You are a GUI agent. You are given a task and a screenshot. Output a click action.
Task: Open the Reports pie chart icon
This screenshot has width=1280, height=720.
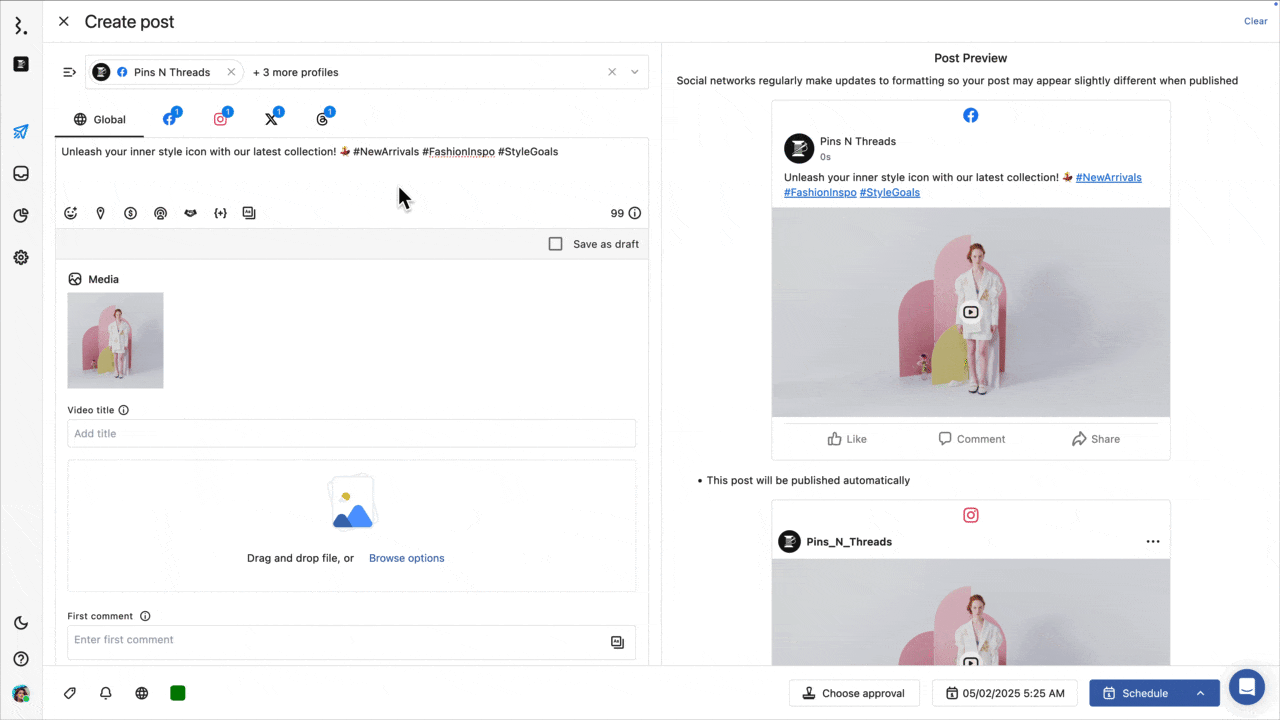(x=21, y=215)
